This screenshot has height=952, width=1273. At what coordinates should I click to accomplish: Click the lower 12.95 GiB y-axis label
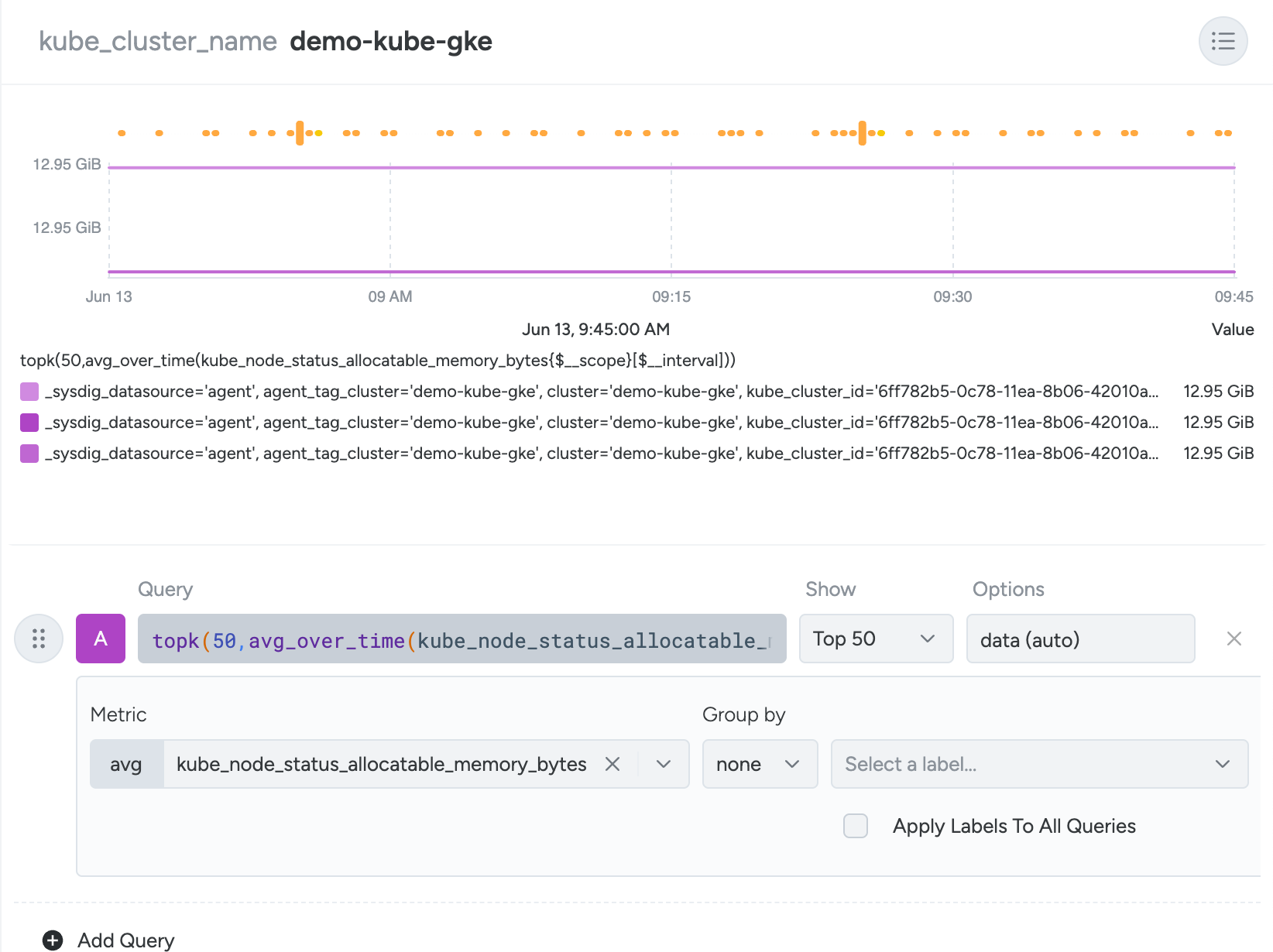coord(67,228)
